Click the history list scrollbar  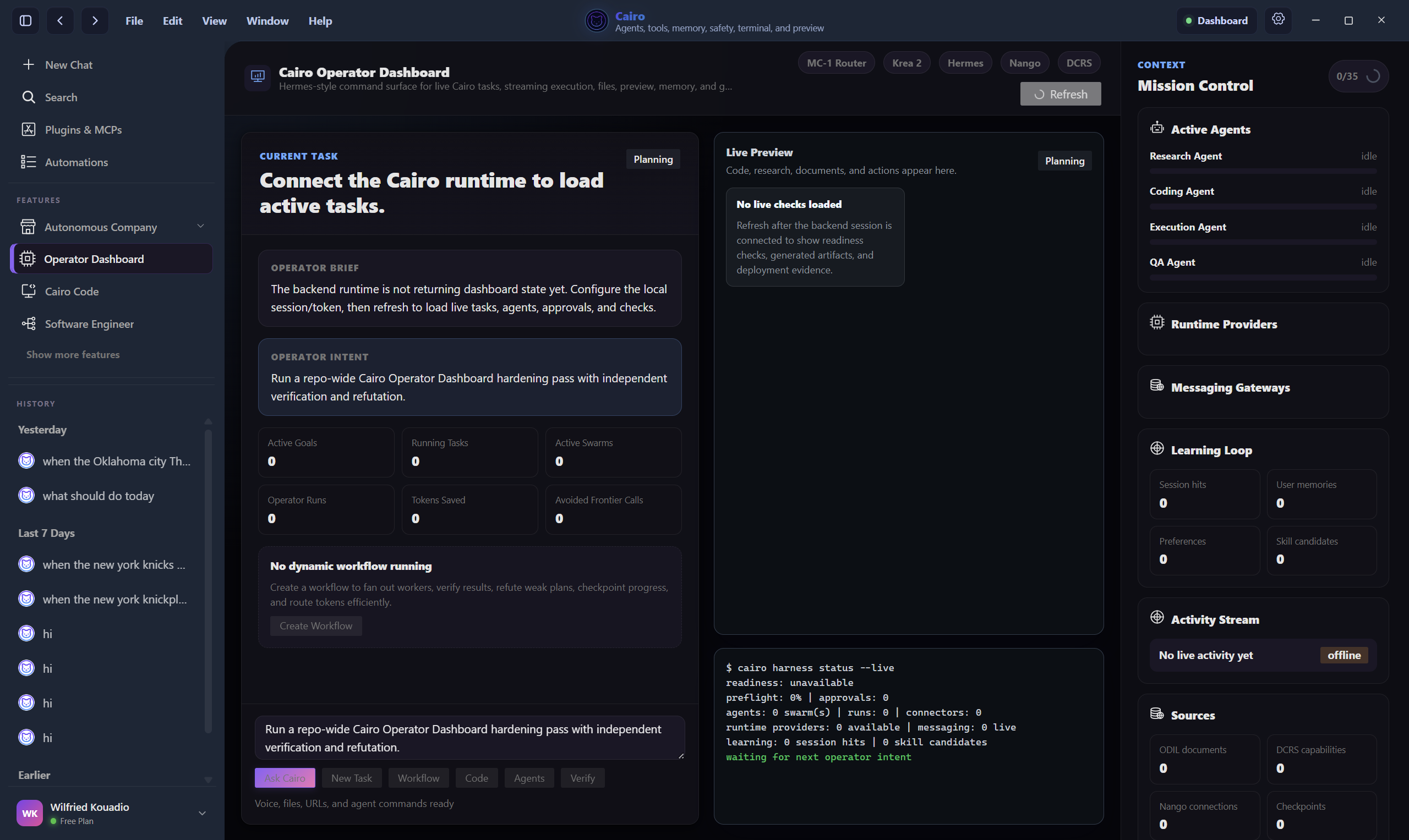[208, 582]
